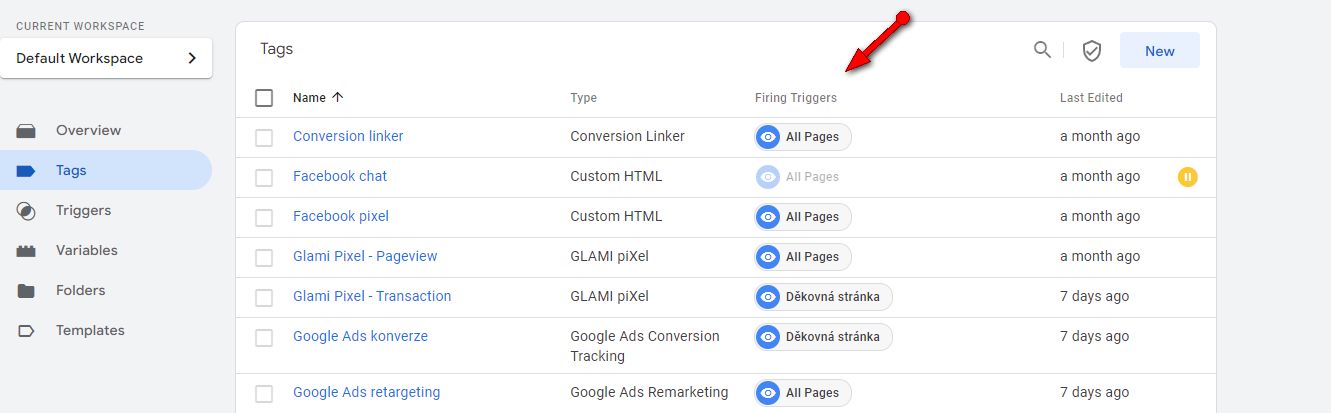Click the Overview icon in sidebar
Viewport: 1331px width, 413px height.
(26, 131)
